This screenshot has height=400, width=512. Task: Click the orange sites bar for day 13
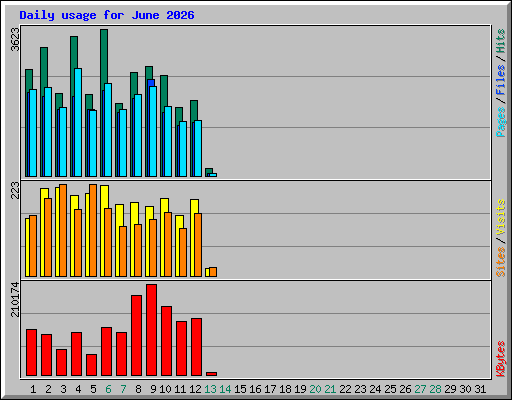pos(213,272)
